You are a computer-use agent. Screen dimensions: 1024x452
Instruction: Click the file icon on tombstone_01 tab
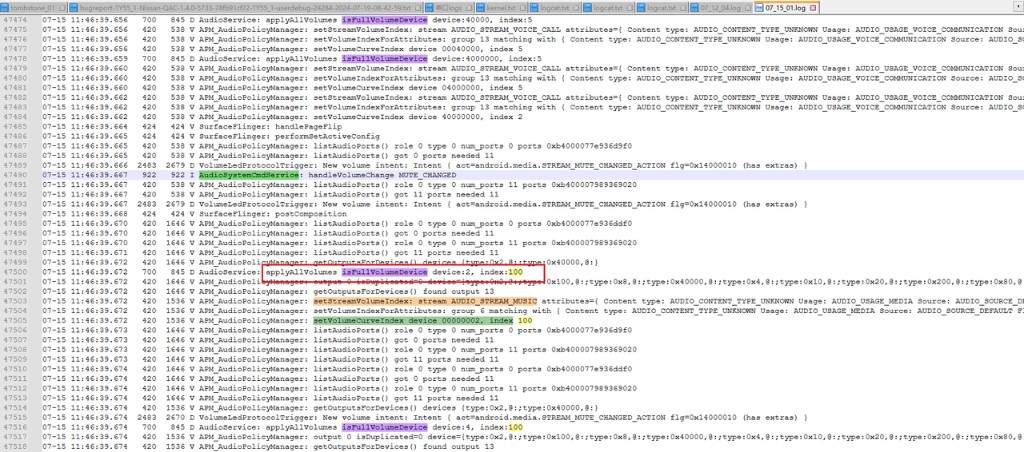(x=5, y=8)
